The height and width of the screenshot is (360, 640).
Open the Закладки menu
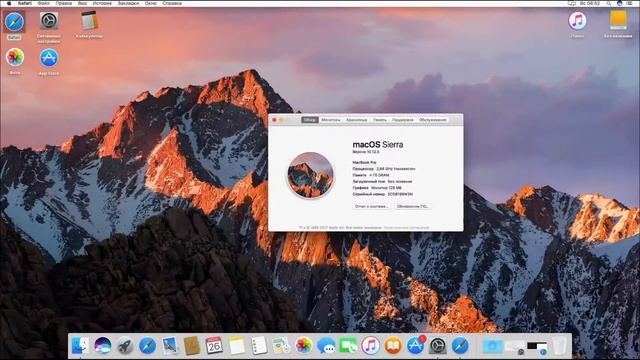[128, 3]
